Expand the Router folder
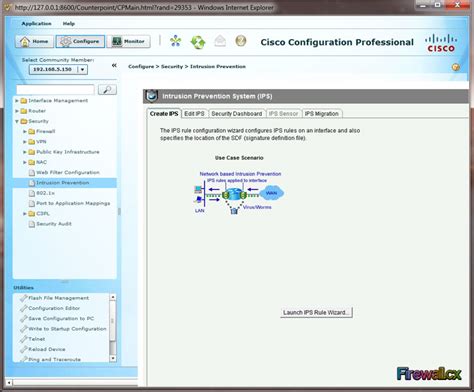 [17, 111]
